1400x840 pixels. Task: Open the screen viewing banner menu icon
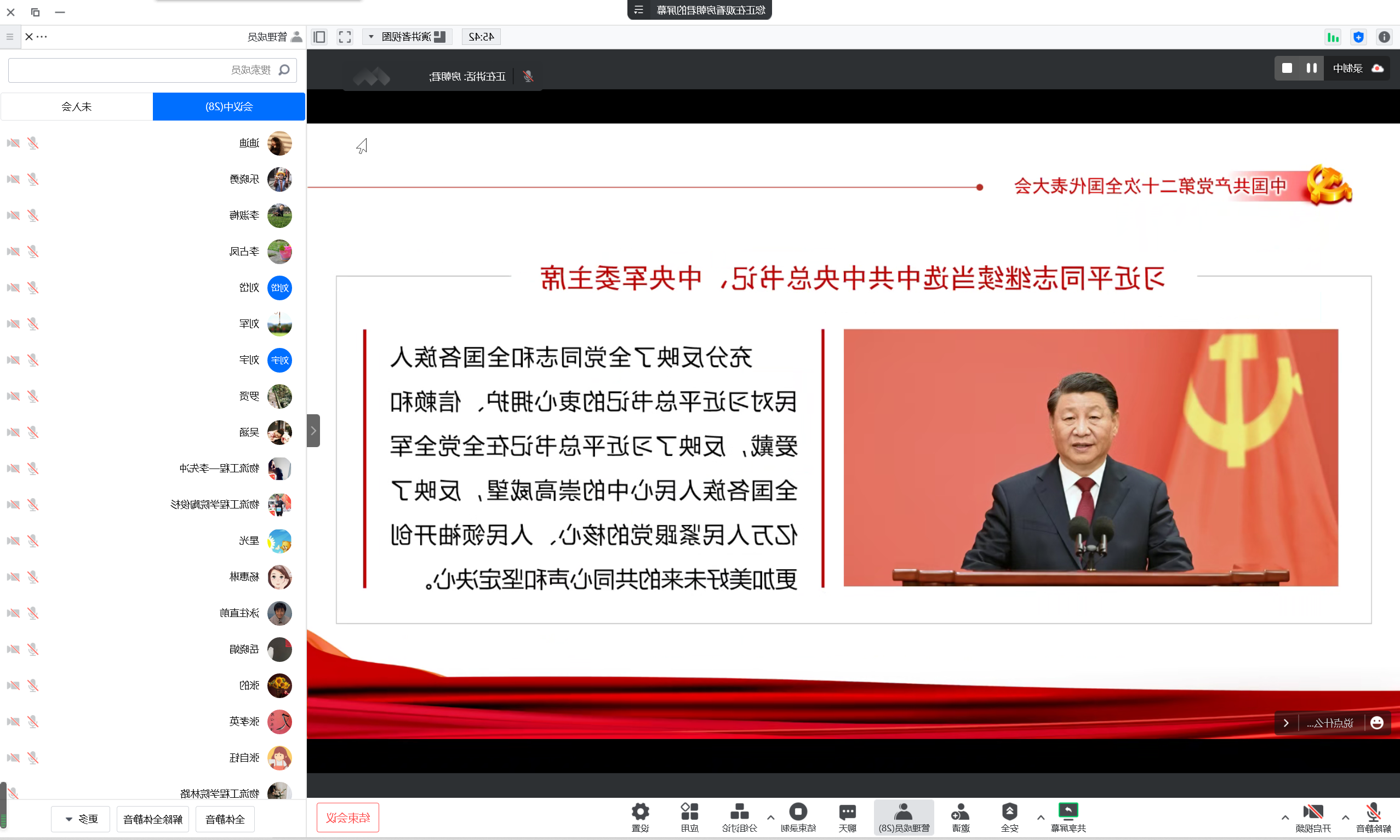click(639, 10)
